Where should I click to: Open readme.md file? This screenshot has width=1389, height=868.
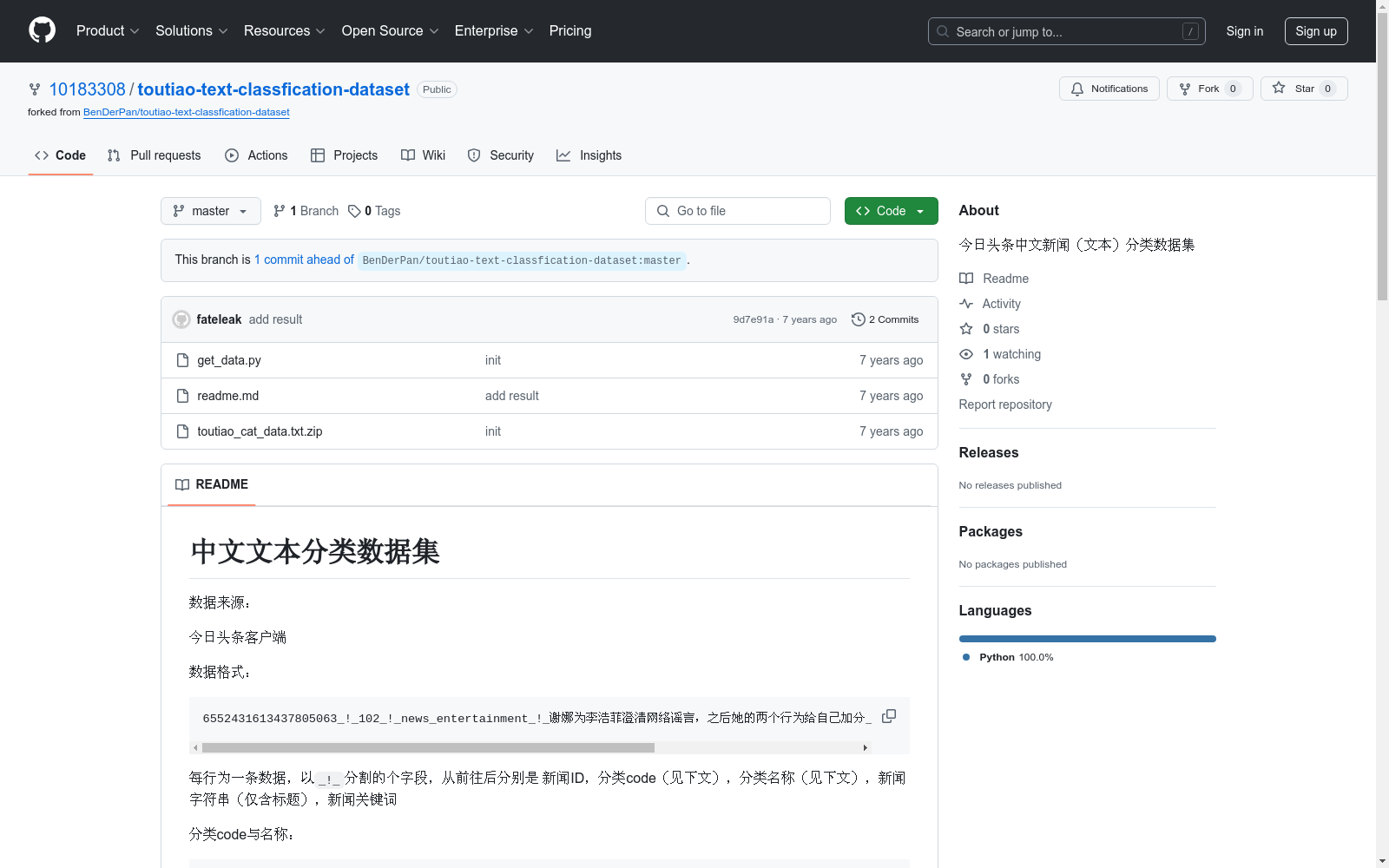(x=228, y=396)
